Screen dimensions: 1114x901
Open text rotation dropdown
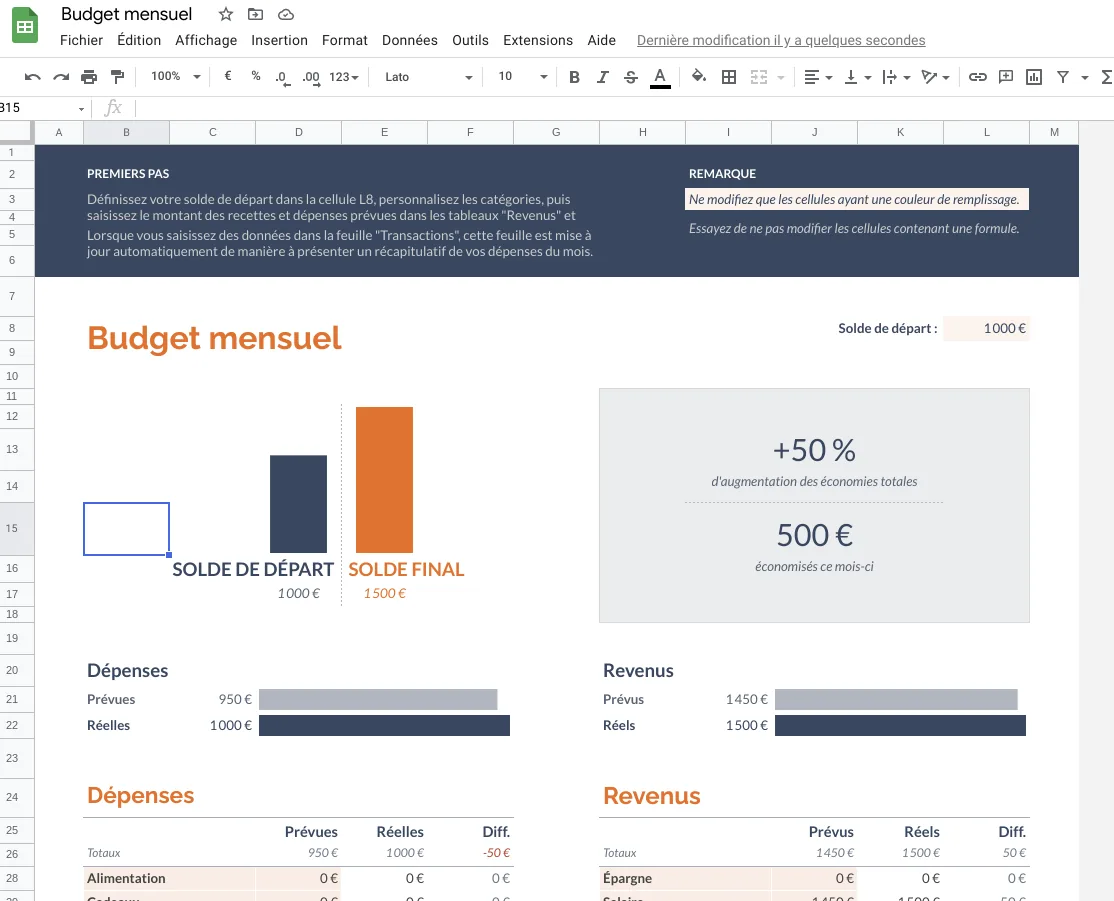(935, 77)
